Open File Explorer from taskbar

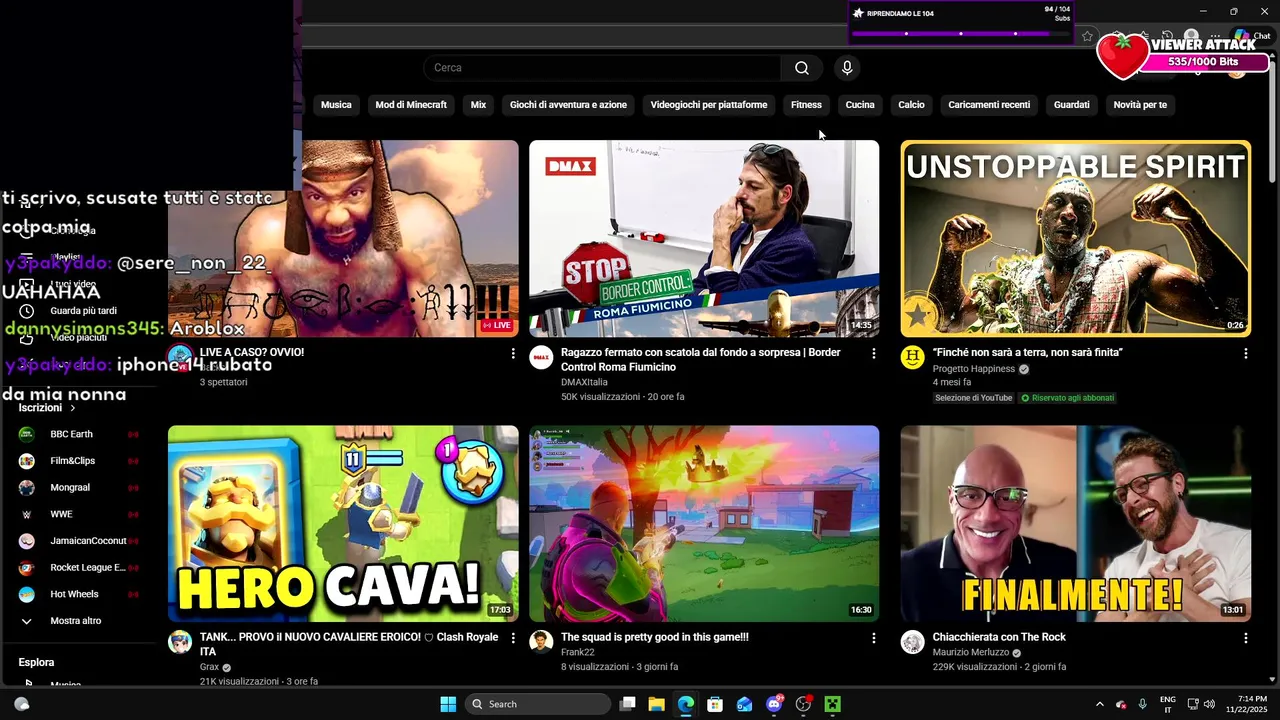(x=656, y=704)
